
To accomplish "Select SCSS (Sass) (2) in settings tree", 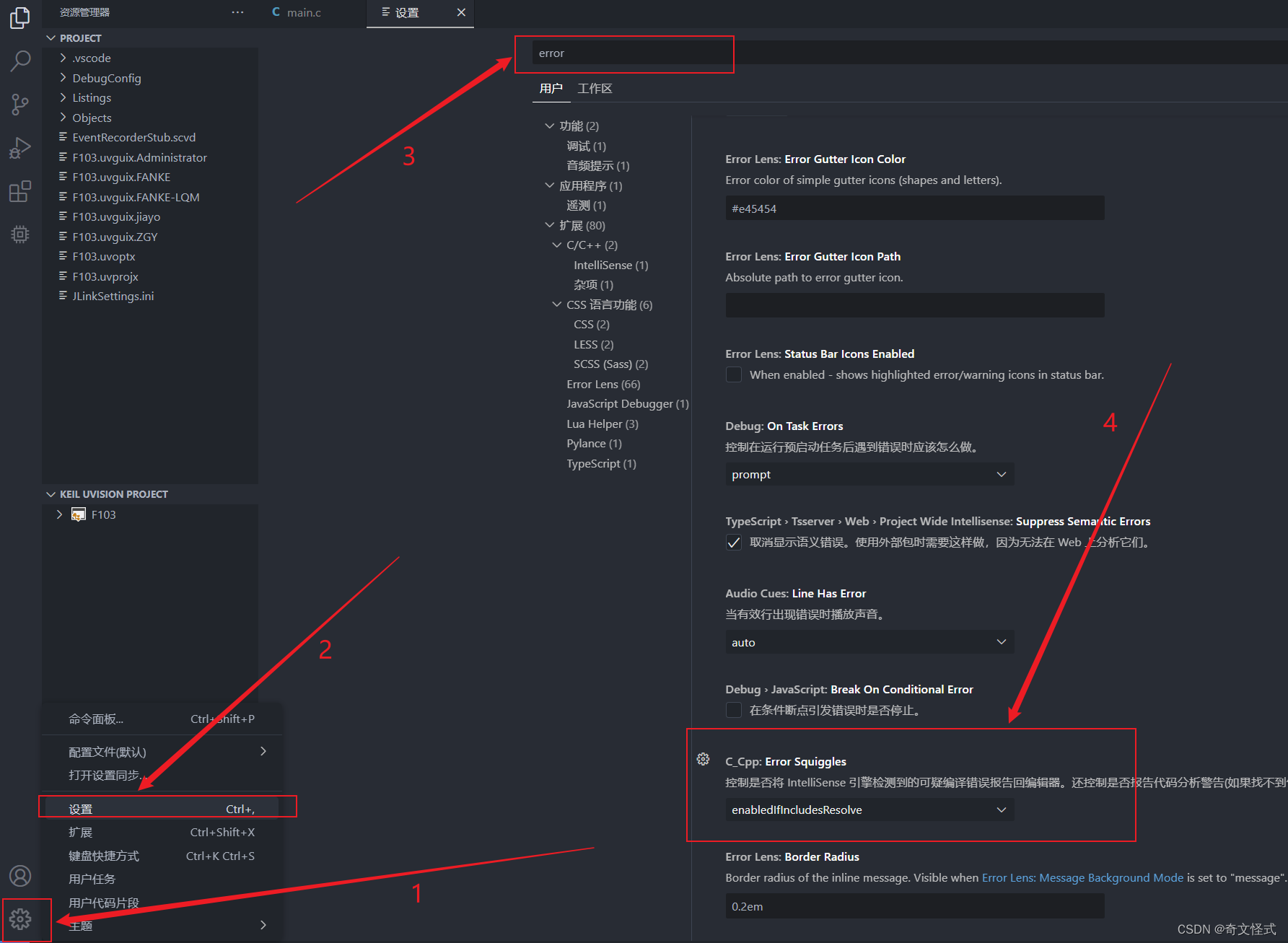I will pyautogui.click(x=611, y=364).
